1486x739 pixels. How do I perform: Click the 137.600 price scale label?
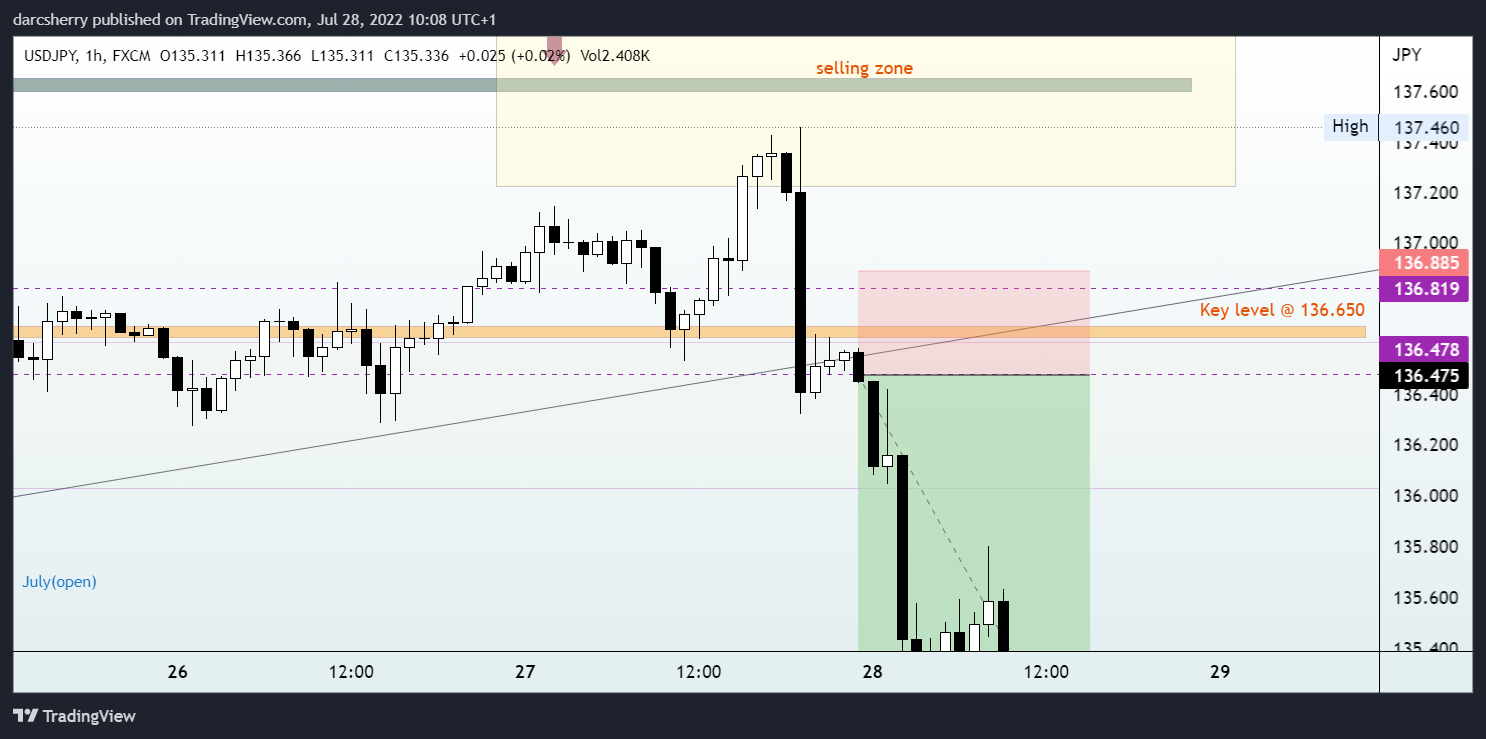[x=1425, y=92]
